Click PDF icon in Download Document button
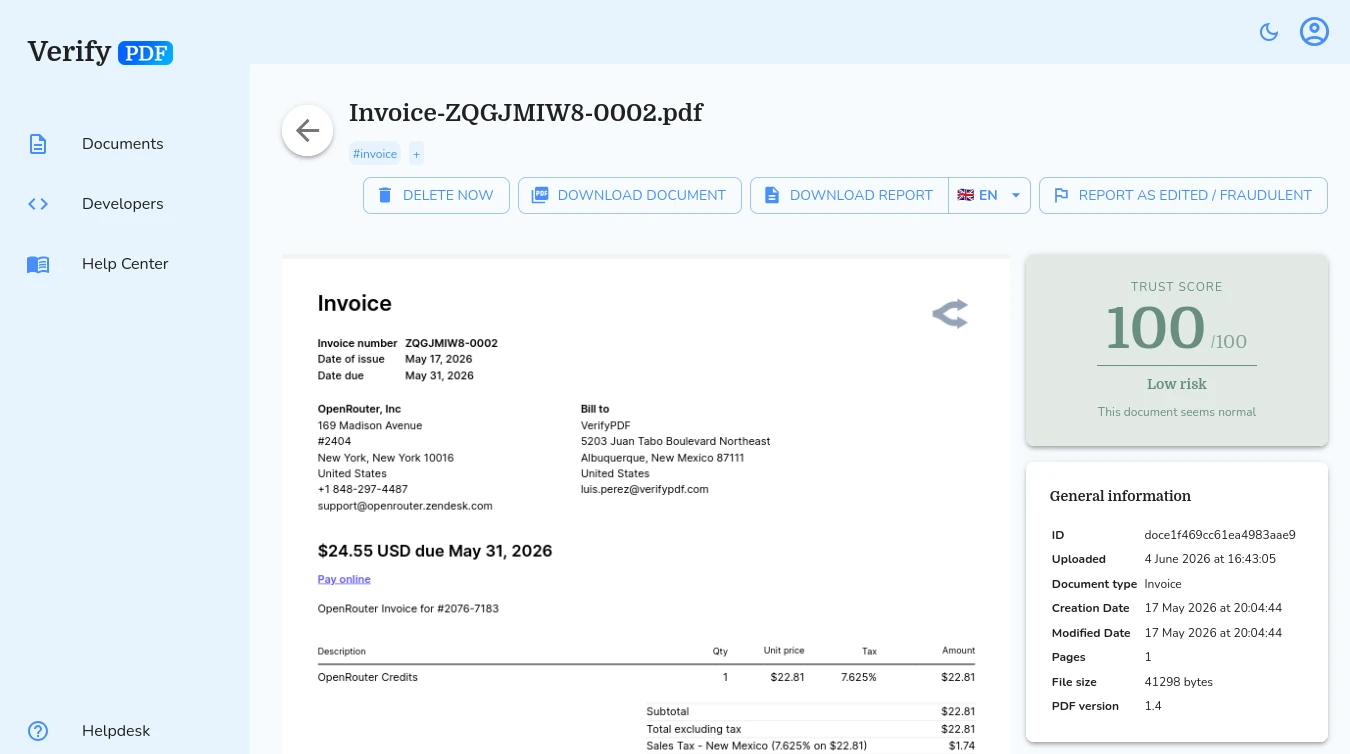 pyautogui.click(x=539, y=195)
